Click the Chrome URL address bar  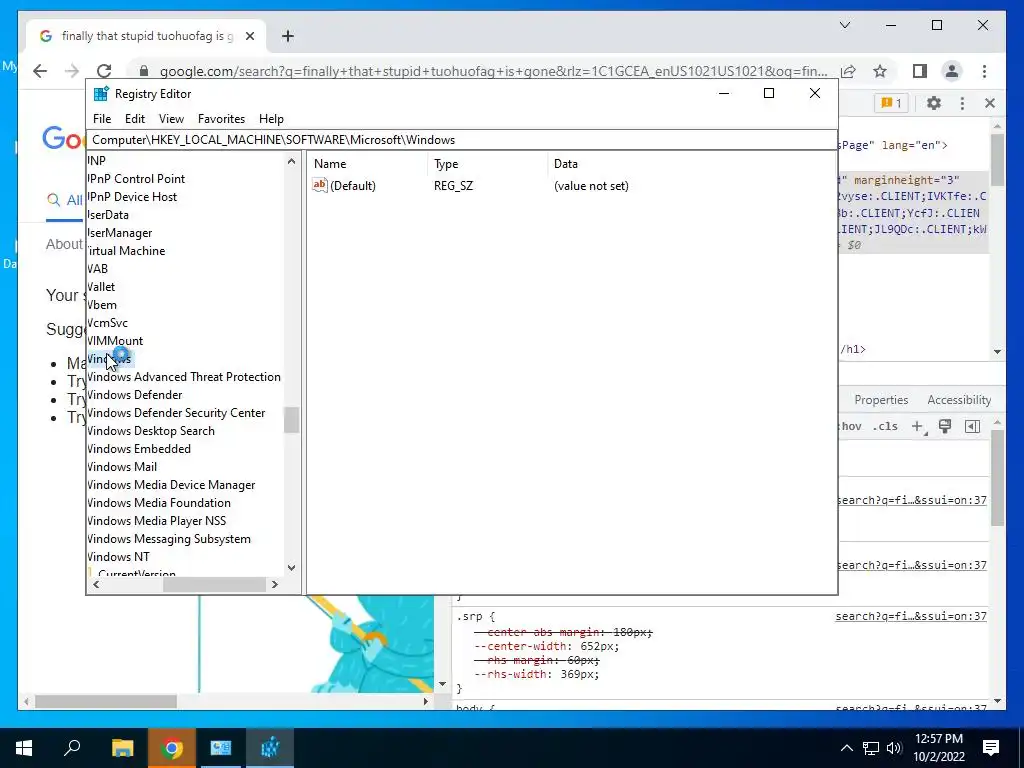[493, 71]
